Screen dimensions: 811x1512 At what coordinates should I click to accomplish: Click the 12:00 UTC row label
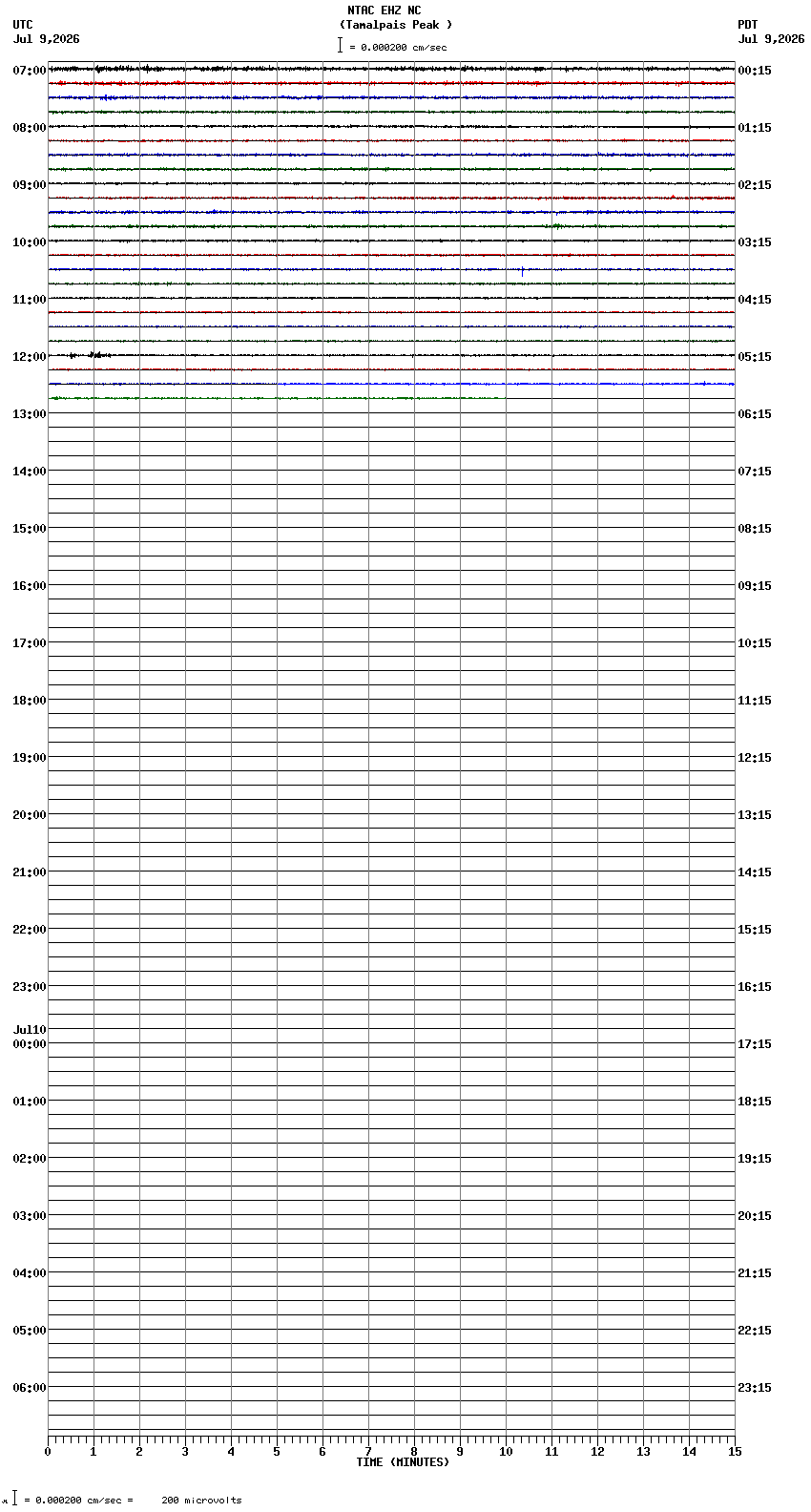pyautogui.click(x=30, y=357)
